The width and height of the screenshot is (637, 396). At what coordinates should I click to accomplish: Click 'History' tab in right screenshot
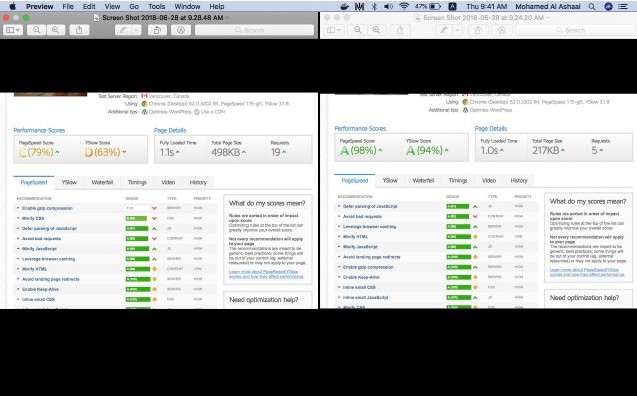click(519, 180)
